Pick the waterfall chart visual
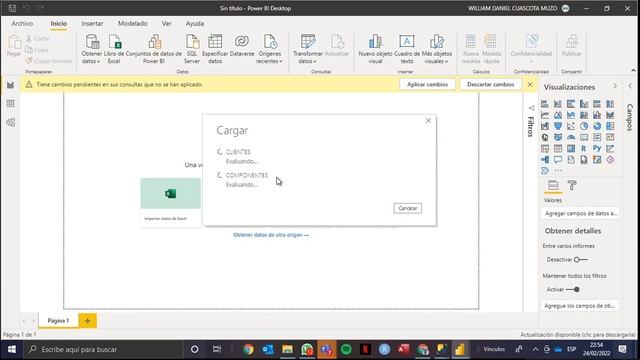The image size is (640, 360). [x=545, y=126]
